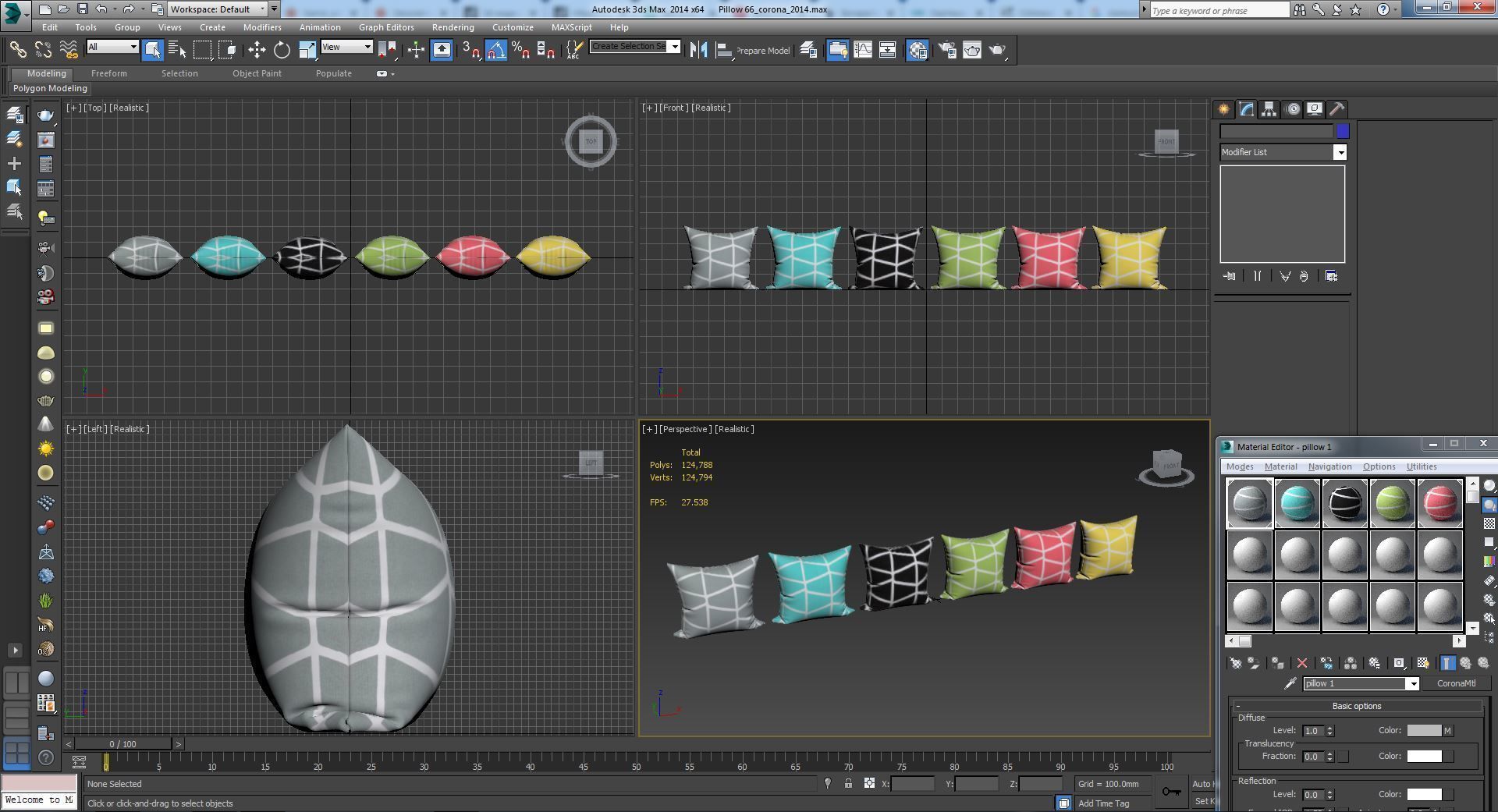Viewport: 1498px width, 812px height.
Task: Click the Translucency color swatch
Action: point(1424,756)
